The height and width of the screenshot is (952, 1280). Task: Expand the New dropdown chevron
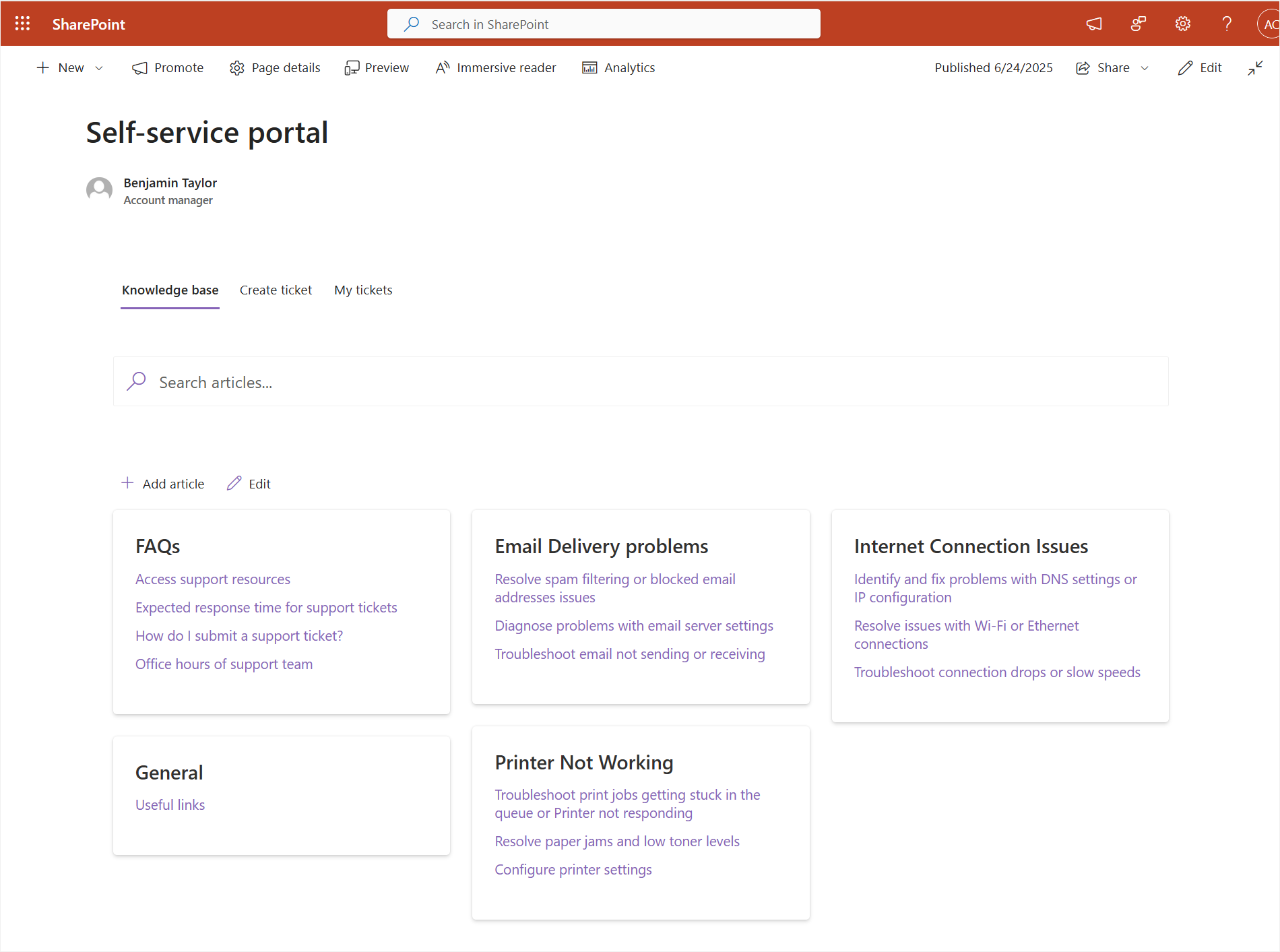(x=99, y=68)
